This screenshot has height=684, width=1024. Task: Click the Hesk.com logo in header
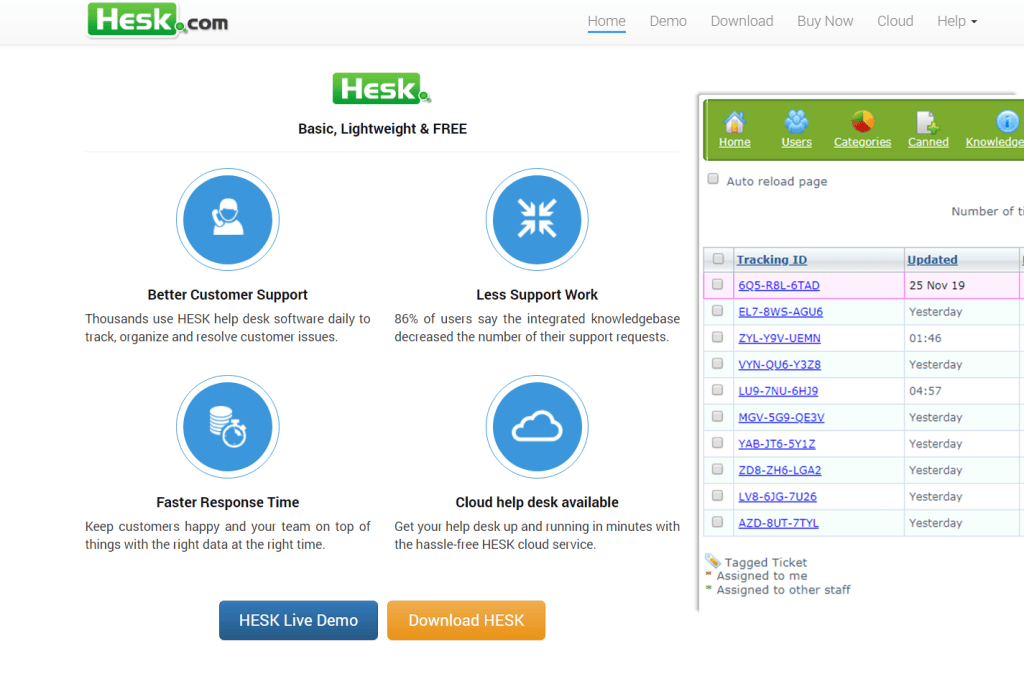(158, 20)
